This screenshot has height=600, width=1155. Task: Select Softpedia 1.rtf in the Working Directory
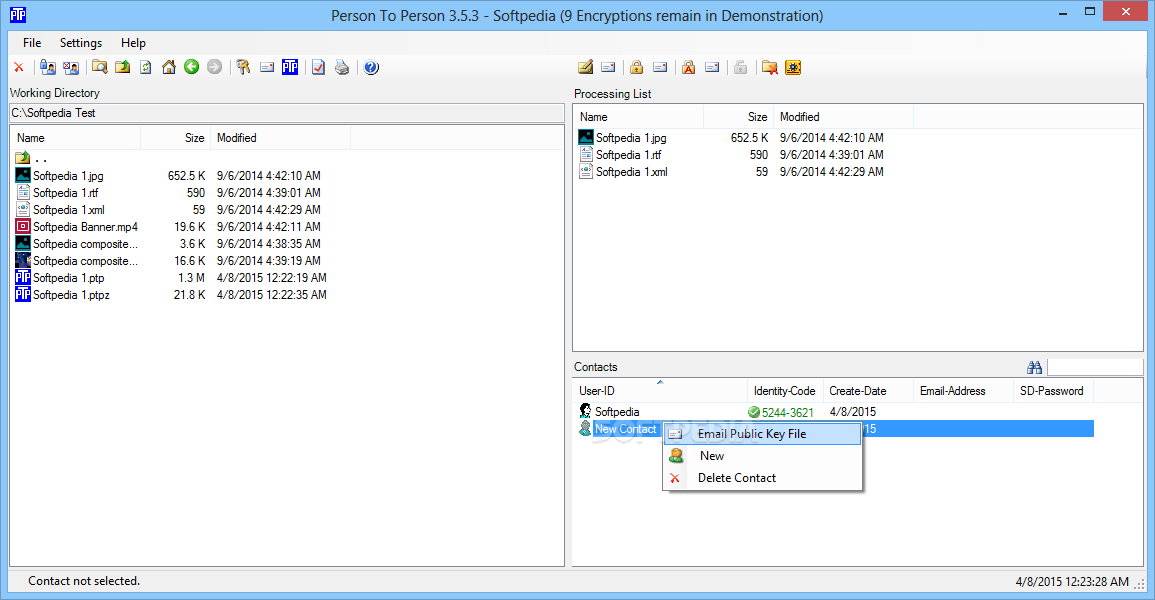pos(66,192)
